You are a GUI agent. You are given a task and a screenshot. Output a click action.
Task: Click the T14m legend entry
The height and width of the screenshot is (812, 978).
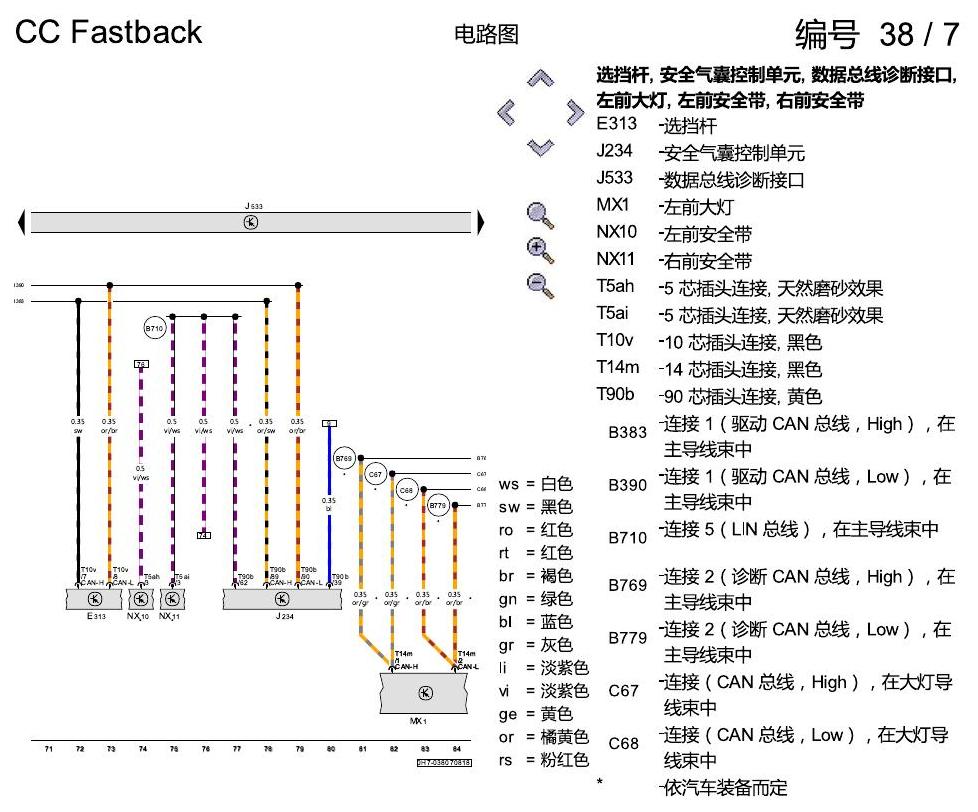coord(709,369)
